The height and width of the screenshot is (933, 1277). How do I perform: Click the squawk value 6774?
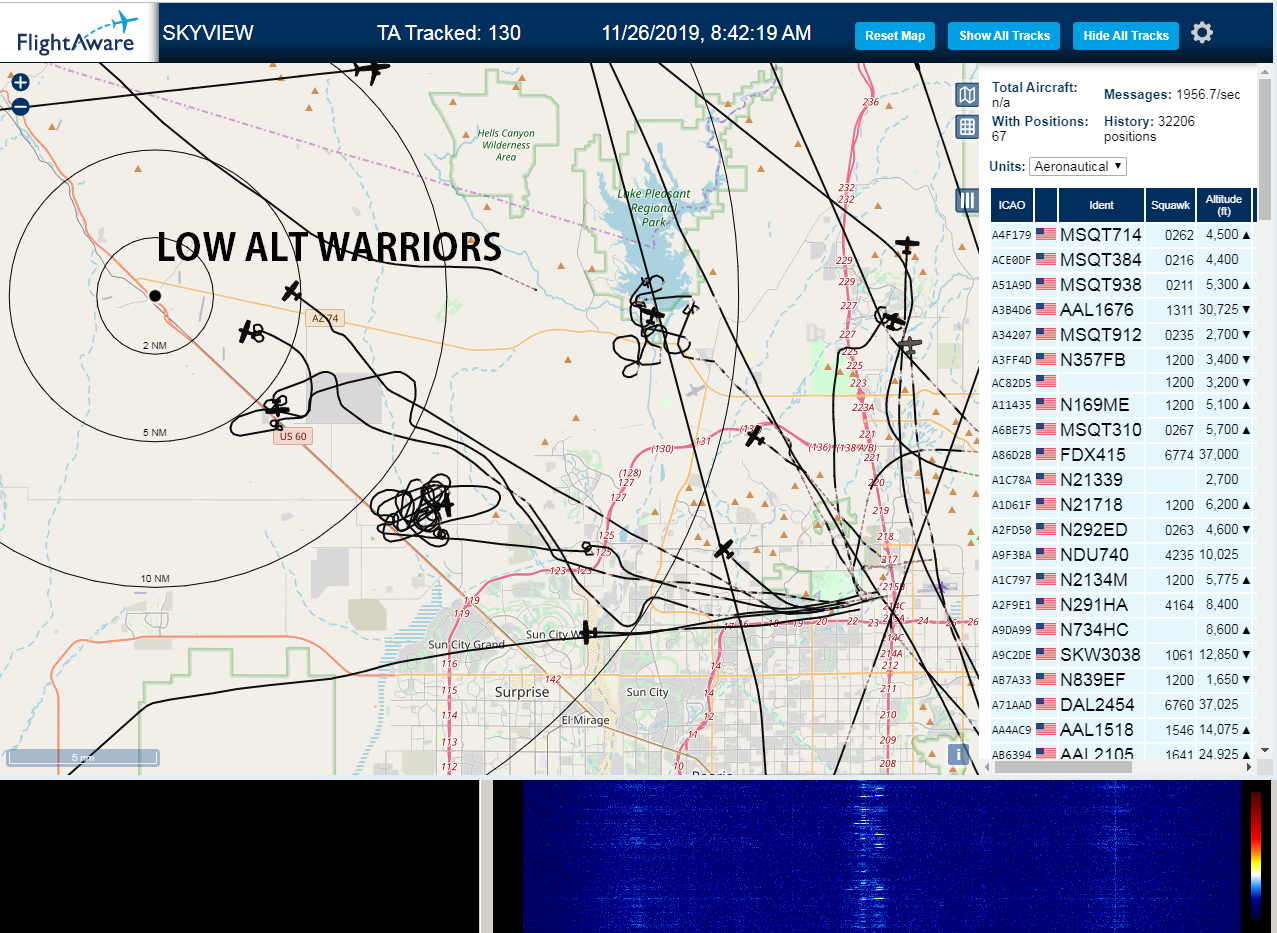(1179, 455)
